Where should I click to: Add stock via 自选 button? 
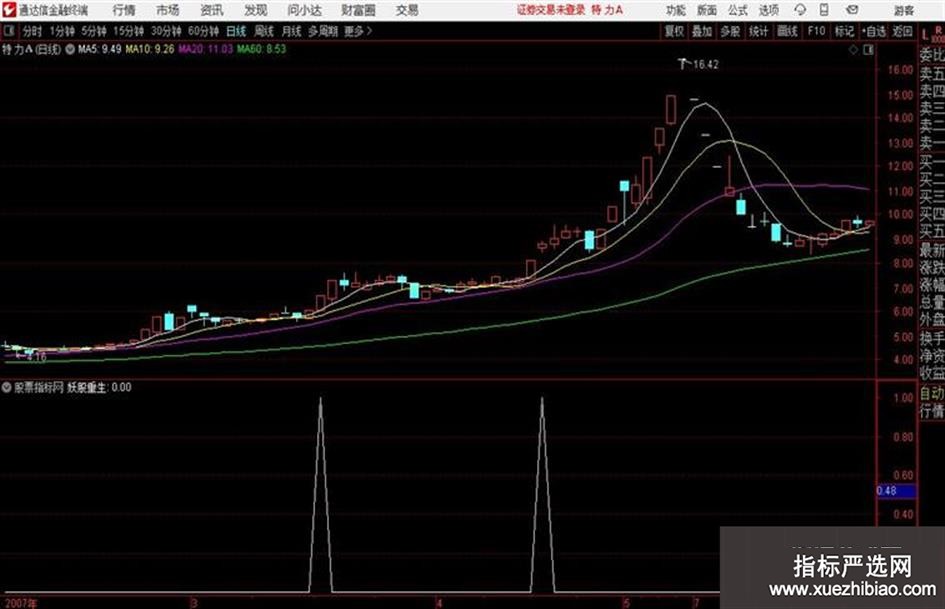pyautogui.click(x=874, y=31)
